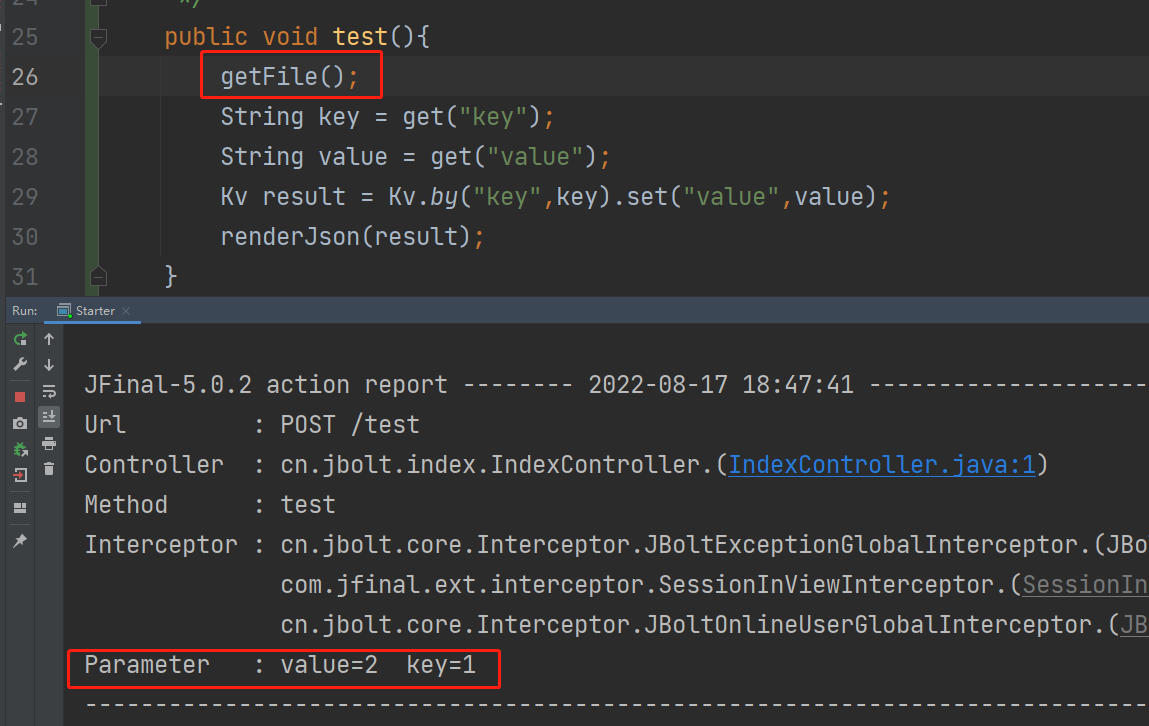This screenshot has width=1149, height=726.
Task: Click the 'Run:' panel label
Action: tap(24, 311)
